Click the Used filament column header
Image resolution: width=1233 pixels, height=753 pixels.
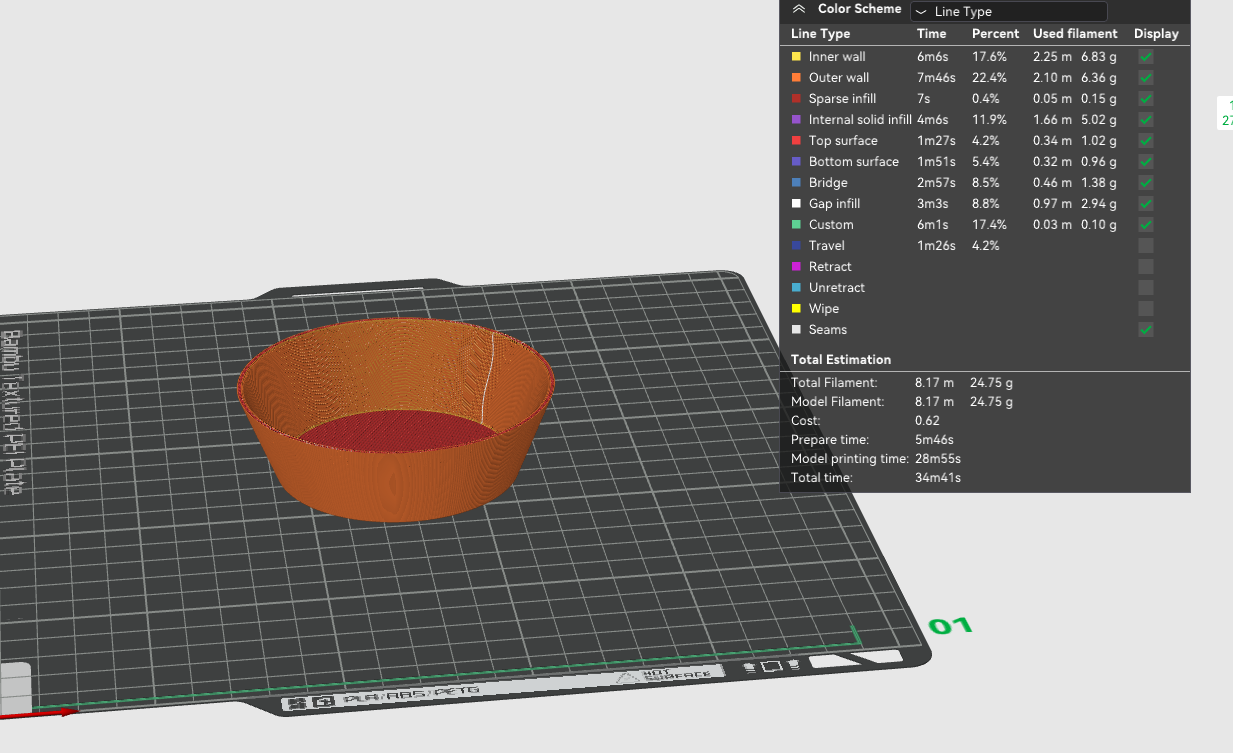point(1075,34)
